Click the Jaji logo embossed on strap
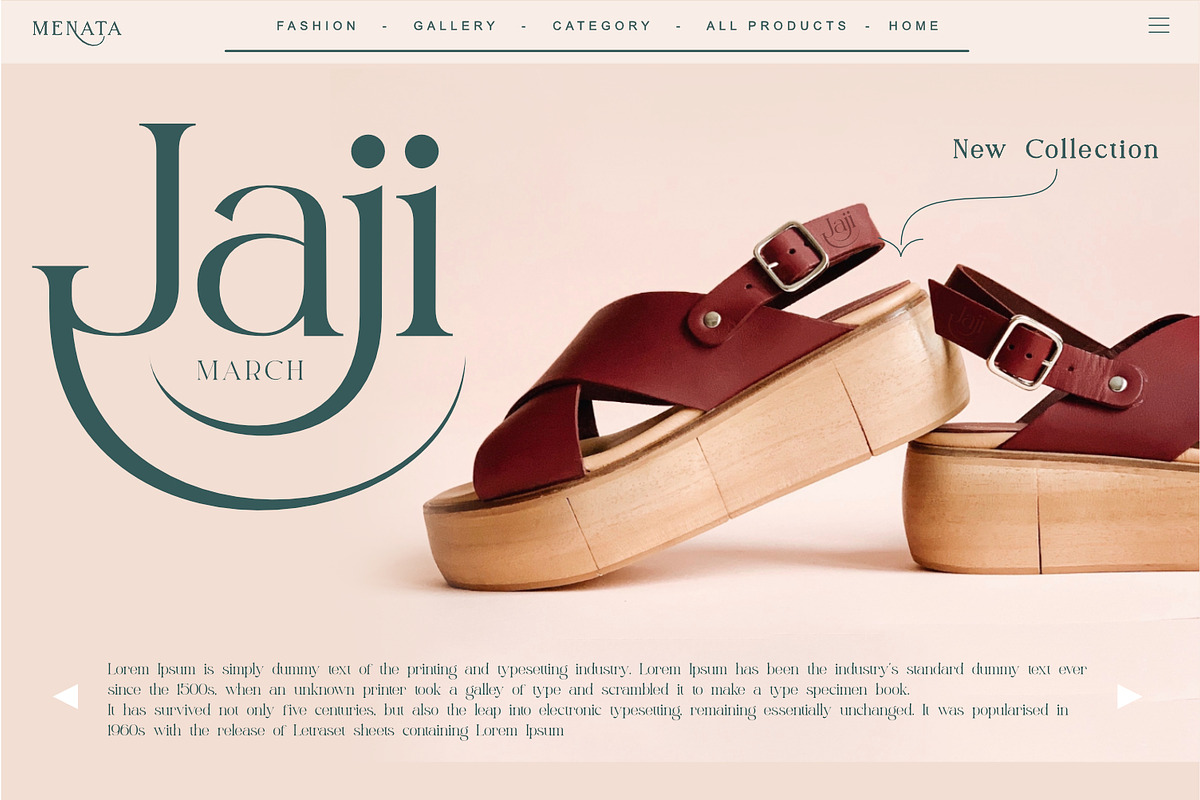This screenshot has width=1200, height=800. pyautogui.click(x=840, y=229)
